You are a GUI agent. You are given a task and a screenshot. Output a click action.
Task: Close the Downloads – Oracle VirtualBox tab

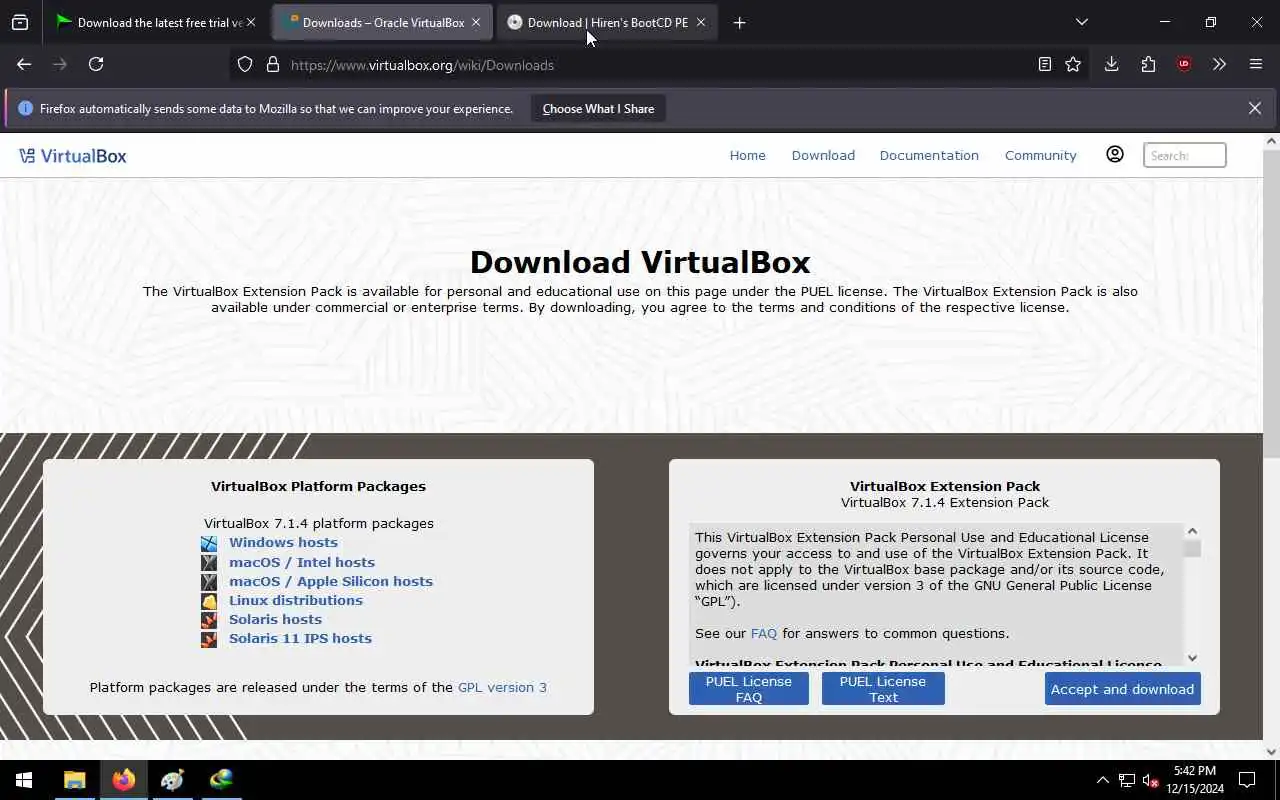pos(476,22)
